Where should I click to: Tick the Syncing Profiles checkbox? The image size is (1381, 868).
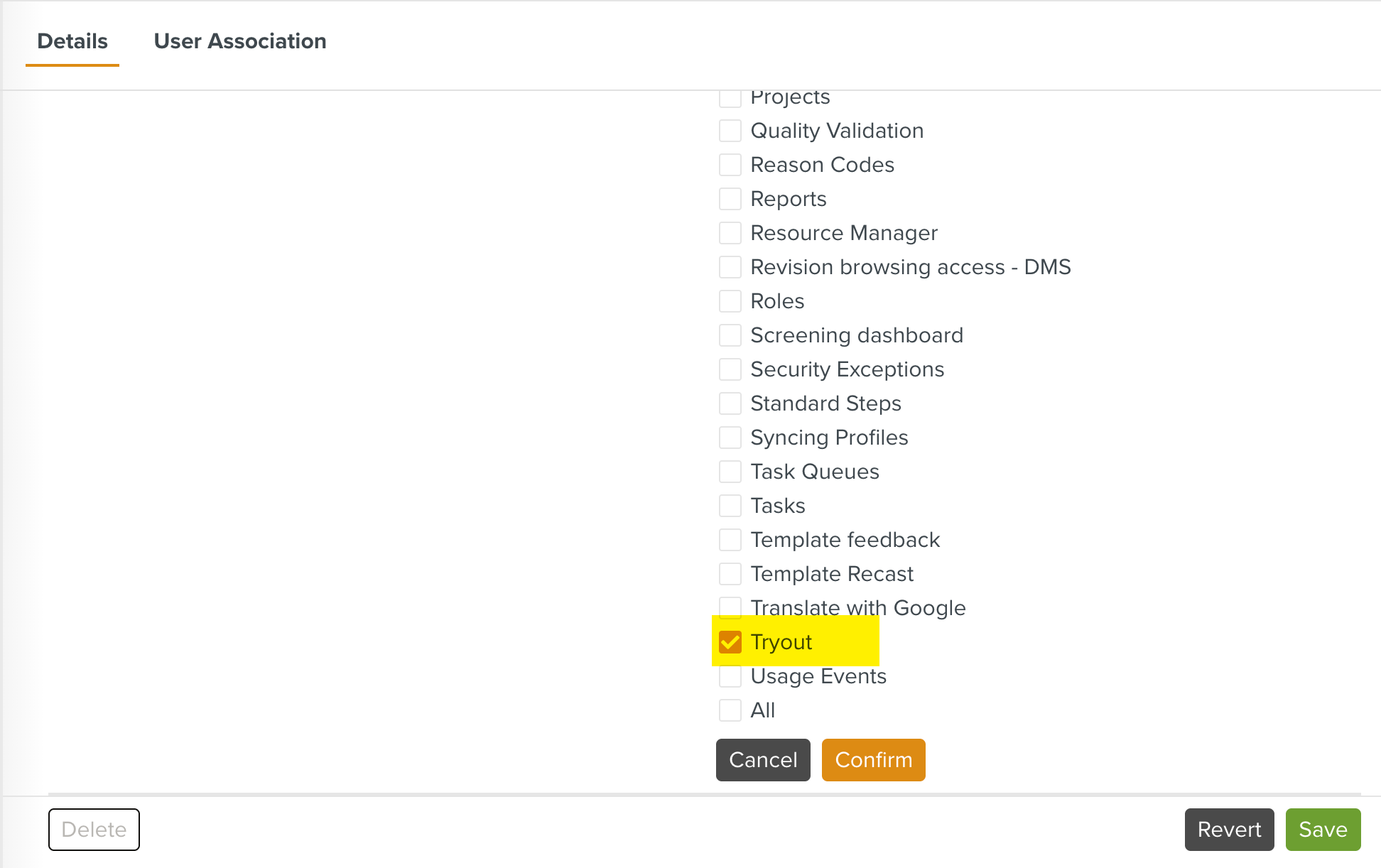[x=730, y=438]
